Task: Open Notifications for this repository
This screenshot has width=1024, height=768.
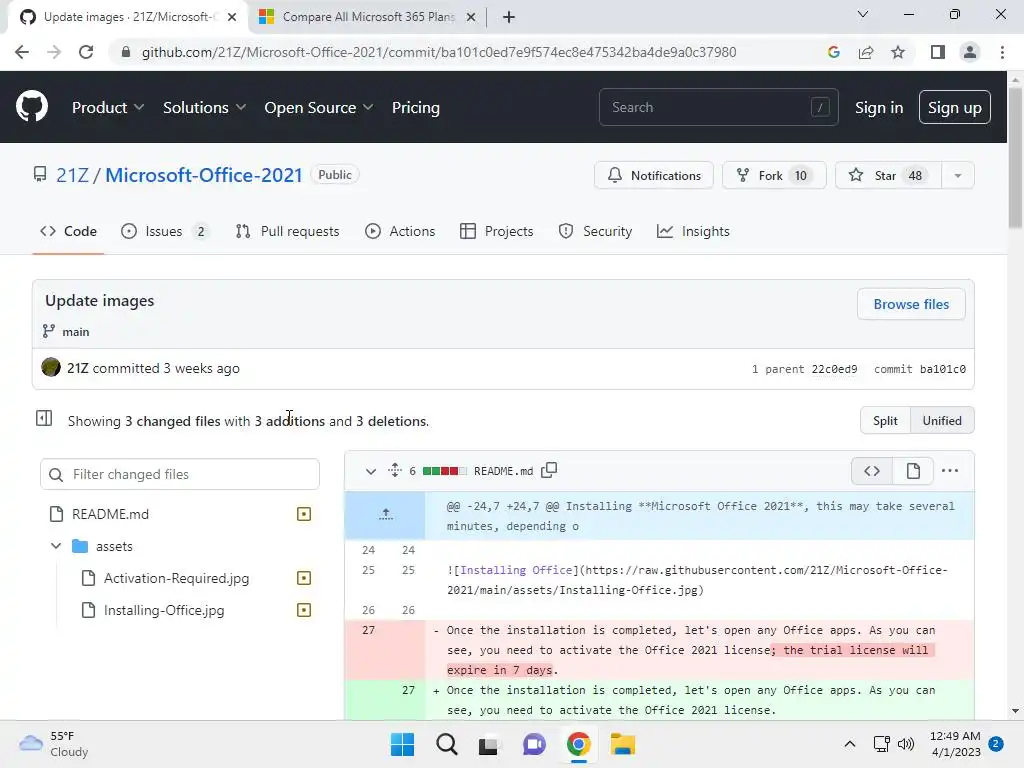Action: pos(654,176)
